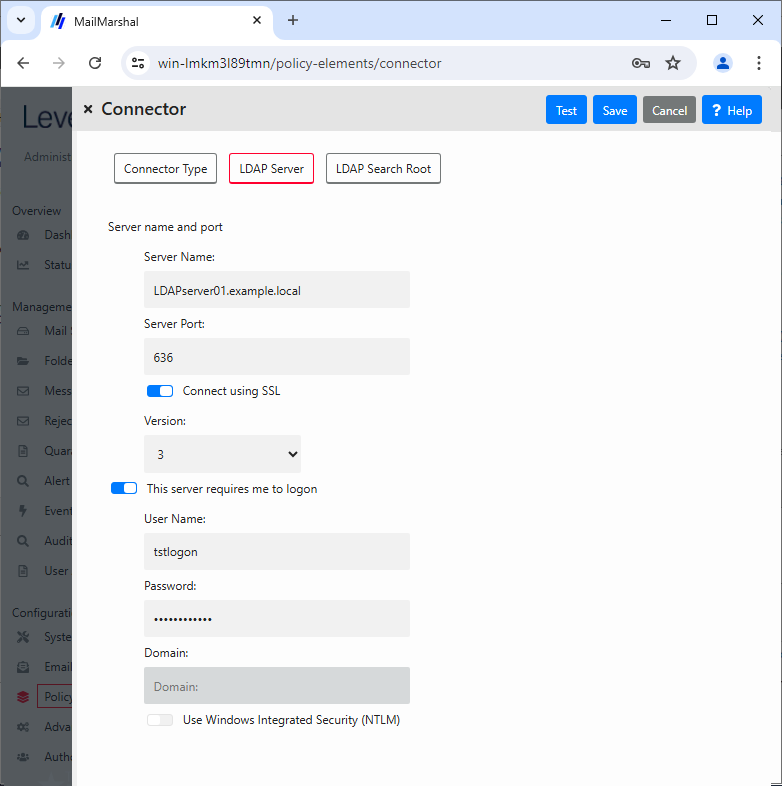Save the connector settings
This screenshot has height=786, width=782.
pos(615,110)
